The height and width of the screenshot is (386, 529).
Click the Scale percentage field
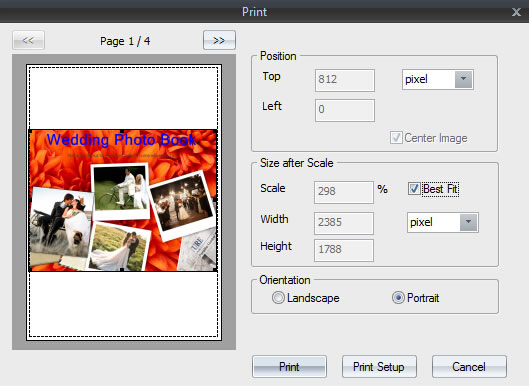[344, 192]
